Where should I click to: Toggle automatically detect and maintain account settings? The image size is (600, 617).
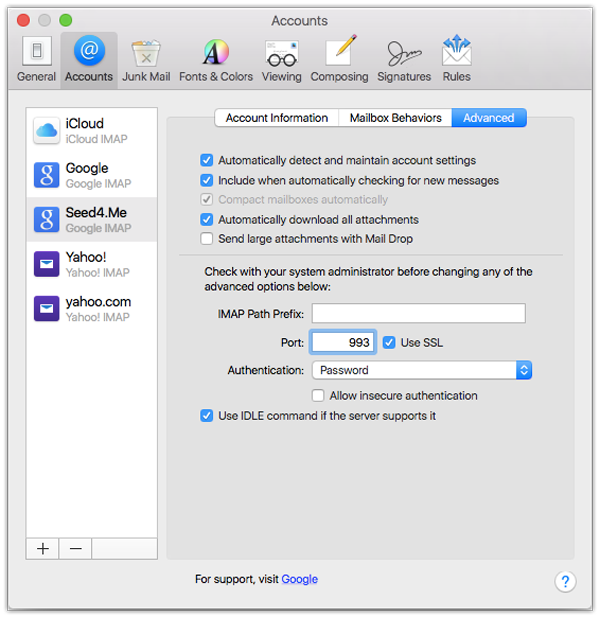pos(207,160)
